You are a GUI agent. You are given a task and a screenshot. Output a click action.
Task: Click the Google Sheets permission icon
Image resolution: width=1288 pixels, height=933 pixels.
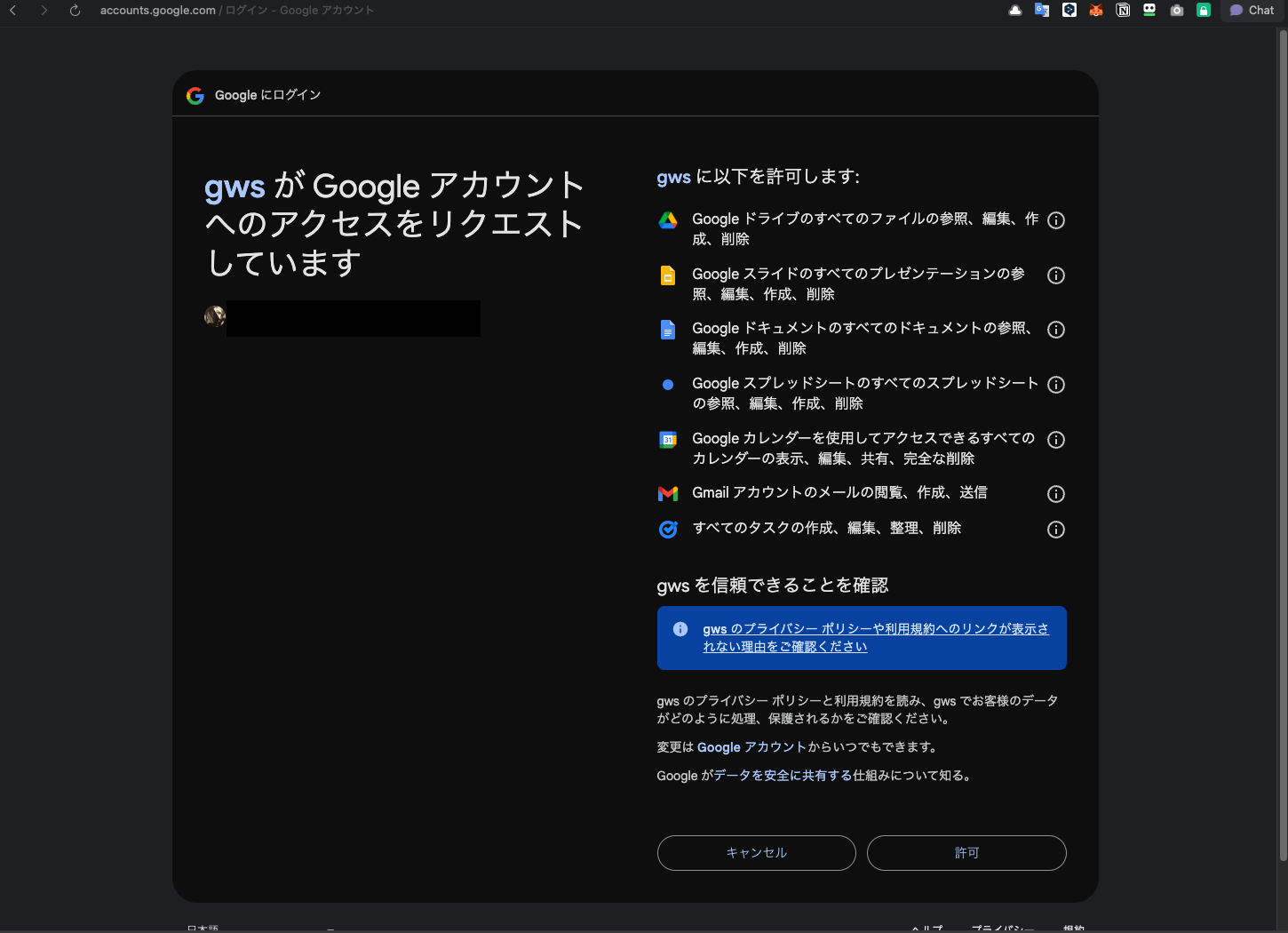(x=668, y=384)
